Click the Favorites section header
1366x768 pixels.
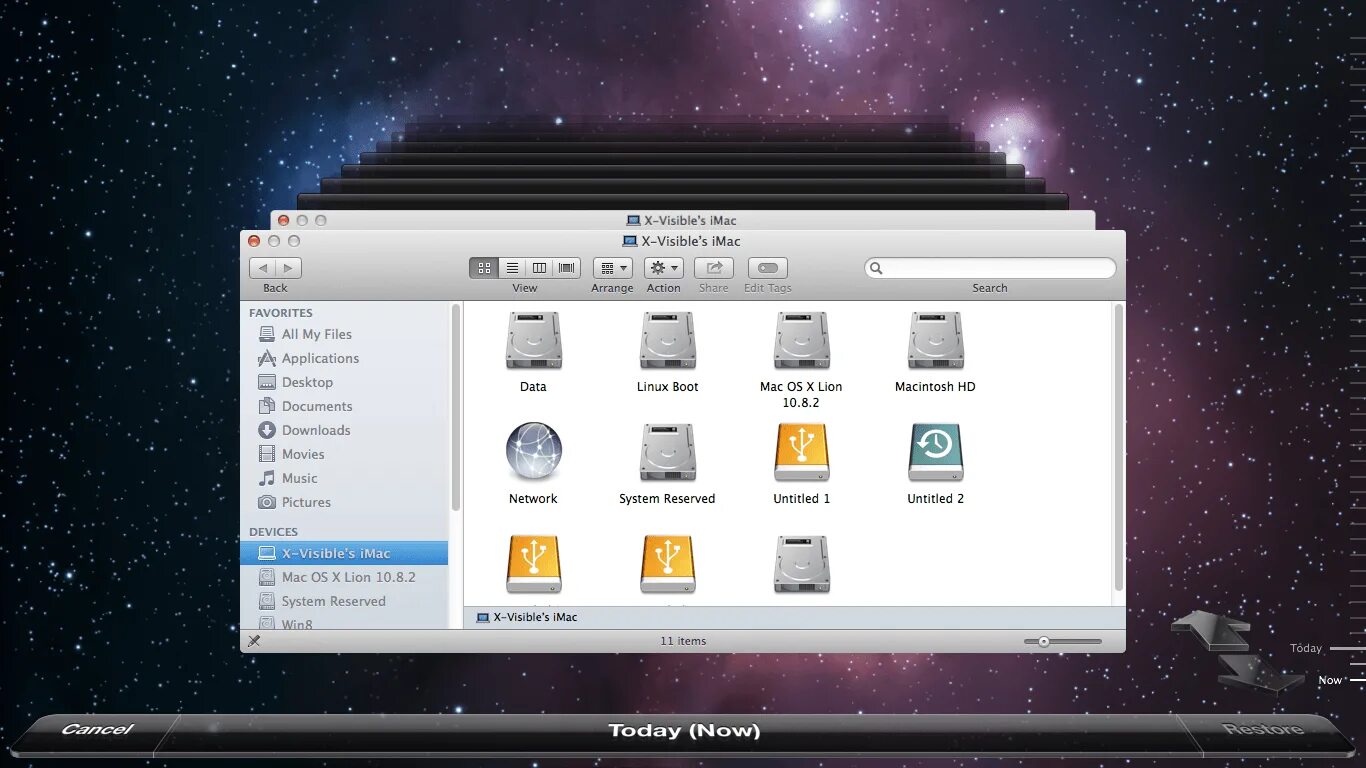click(281, 313)
